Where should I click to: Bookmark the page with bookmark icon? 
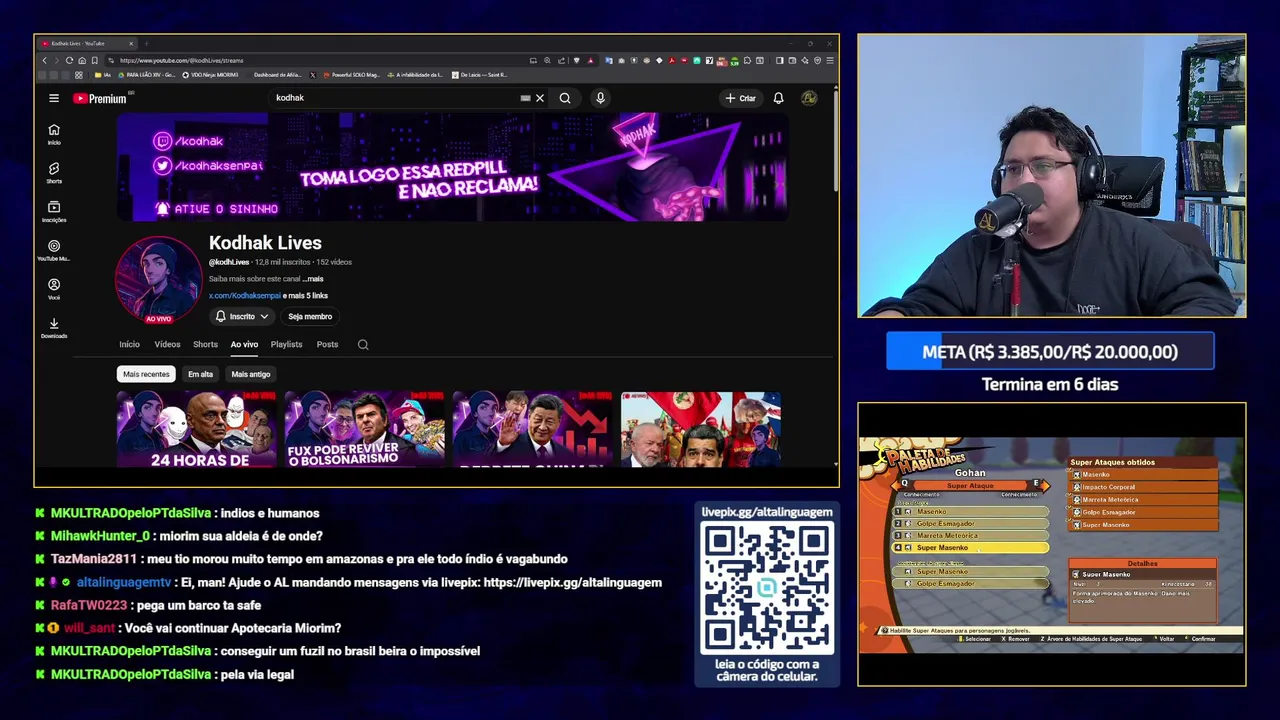95,60
